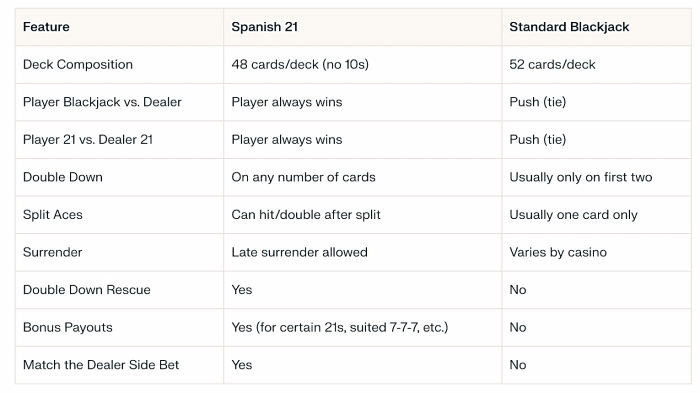
Task: Select the Spanish 21 column header
Action: (x=264, y=27)
